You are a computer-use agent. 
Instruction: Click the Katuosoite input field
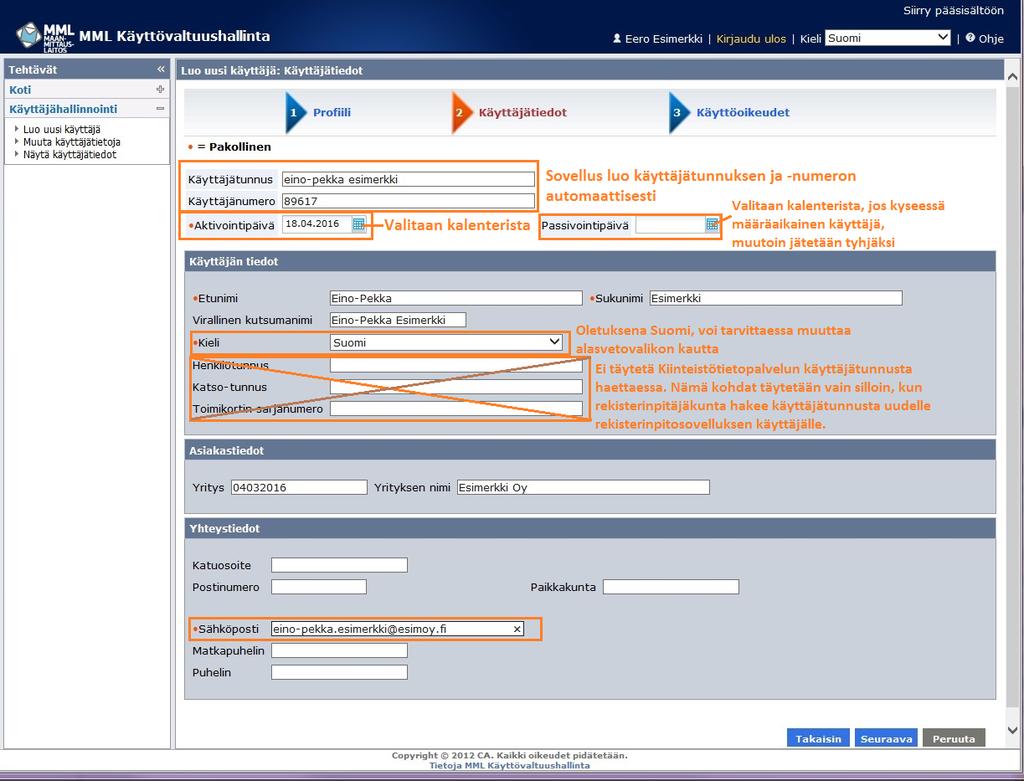[340, 565]
